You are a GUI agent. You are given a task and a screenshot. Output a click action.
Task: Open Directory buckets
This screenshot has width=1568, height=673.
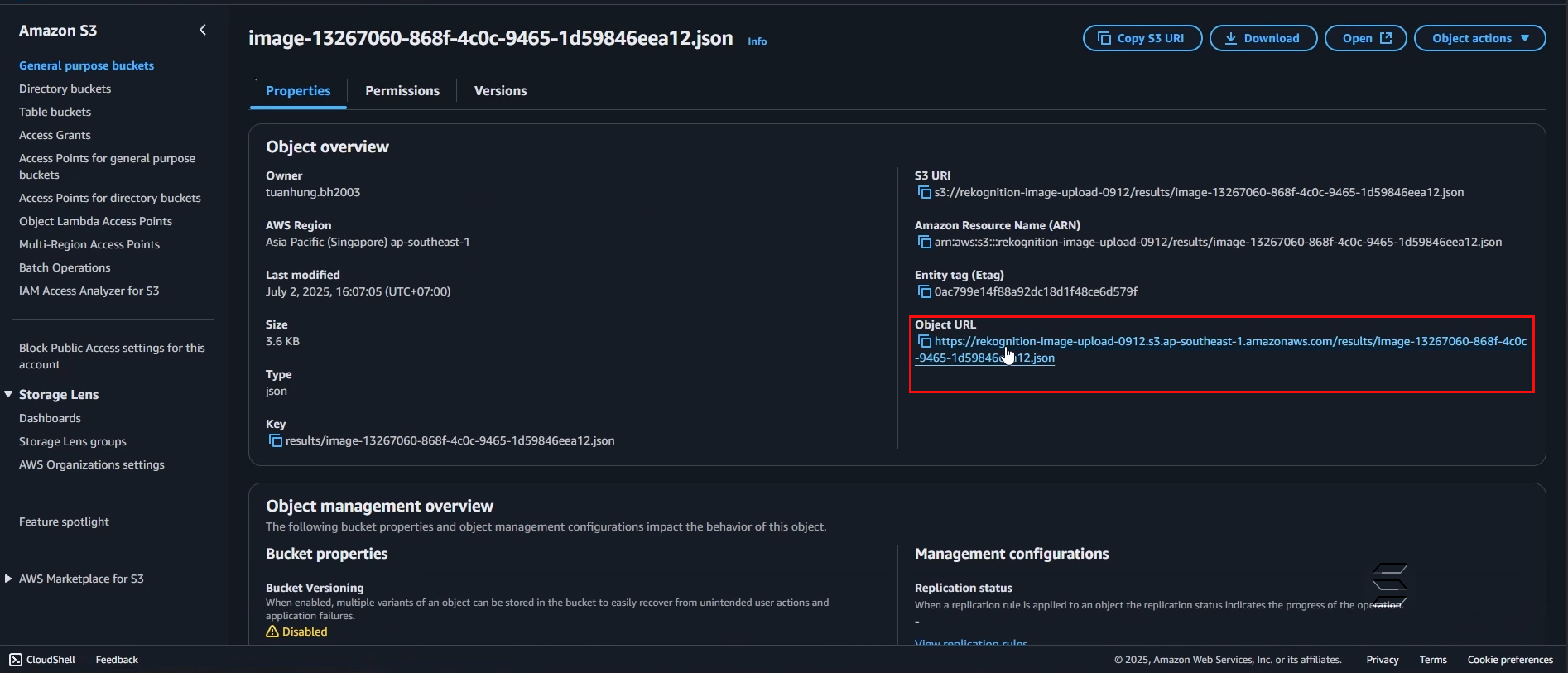point(65,89)
